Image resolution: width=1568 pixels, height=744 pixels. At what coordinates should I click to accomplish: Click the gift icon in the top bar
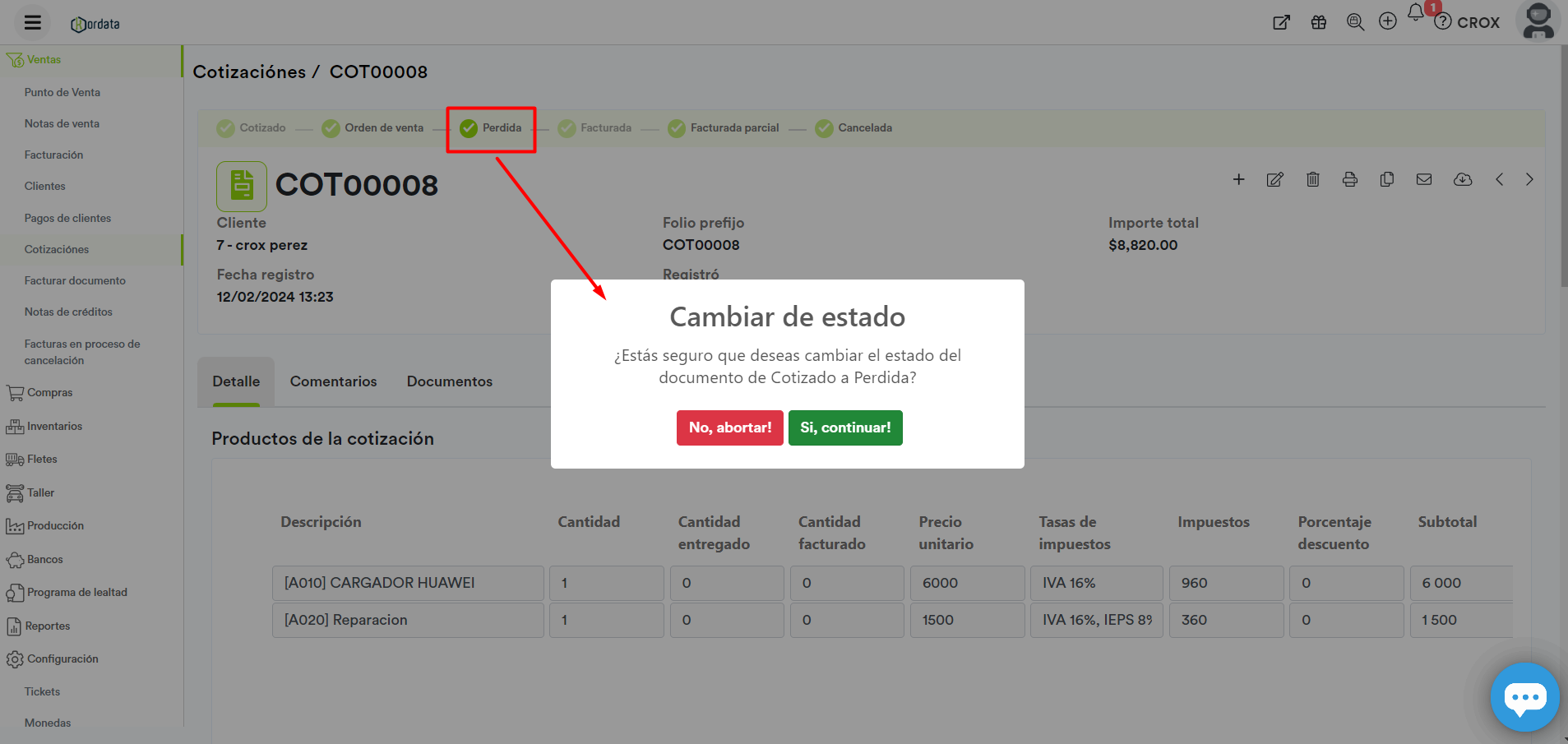(x=1318, y=22)
